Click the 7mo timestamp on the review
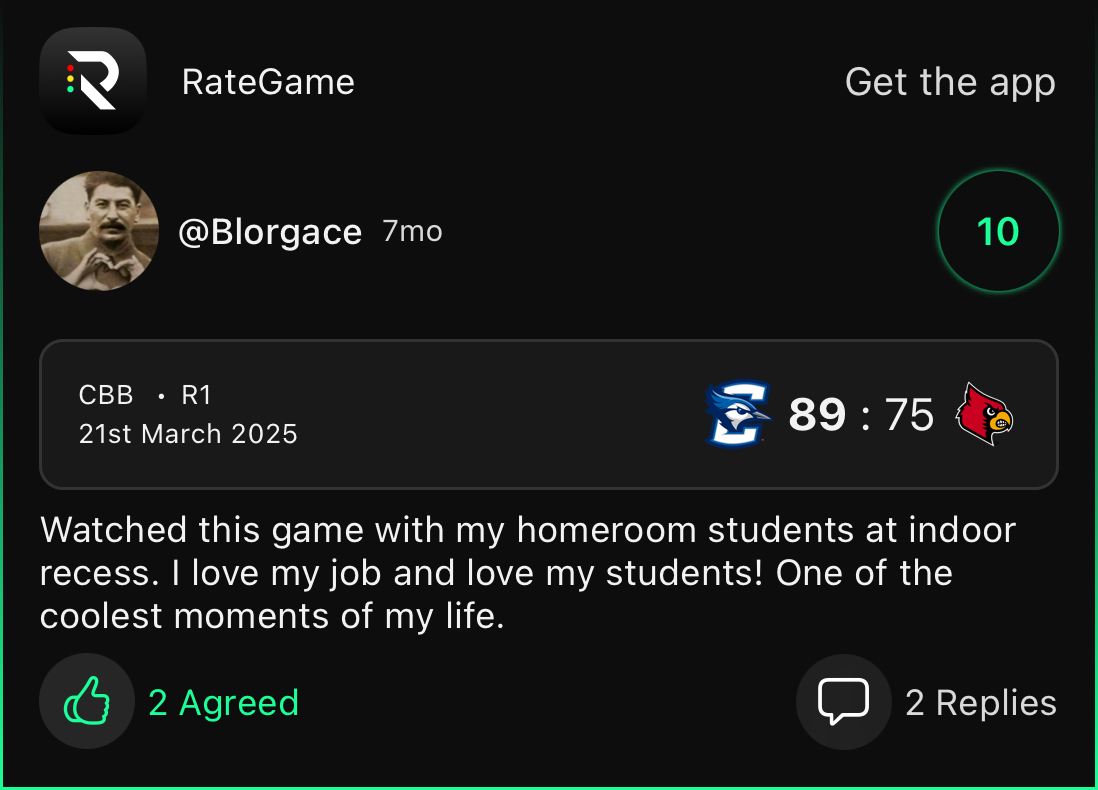 pyautogui.click(x=412, y=232)
